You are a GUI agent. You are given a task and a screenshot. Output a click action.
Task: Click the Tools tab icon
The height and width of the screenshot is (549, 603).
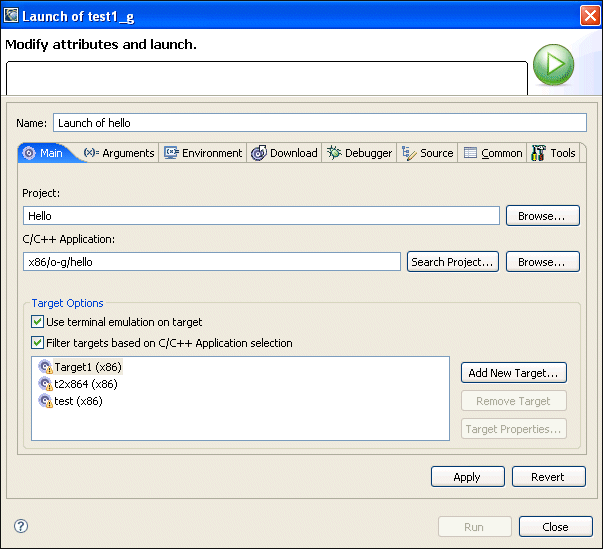(x=539, y=153)
